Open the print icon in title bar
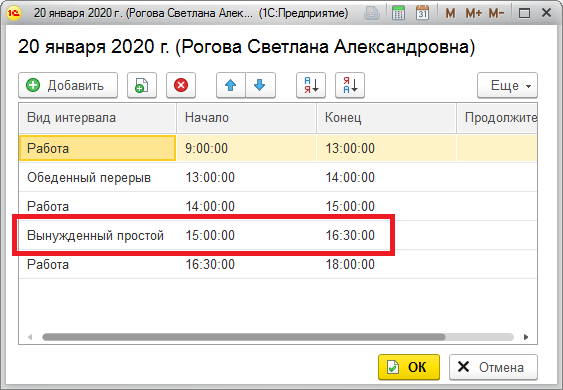Screen dimensions: 563x390 click(372, 13)
